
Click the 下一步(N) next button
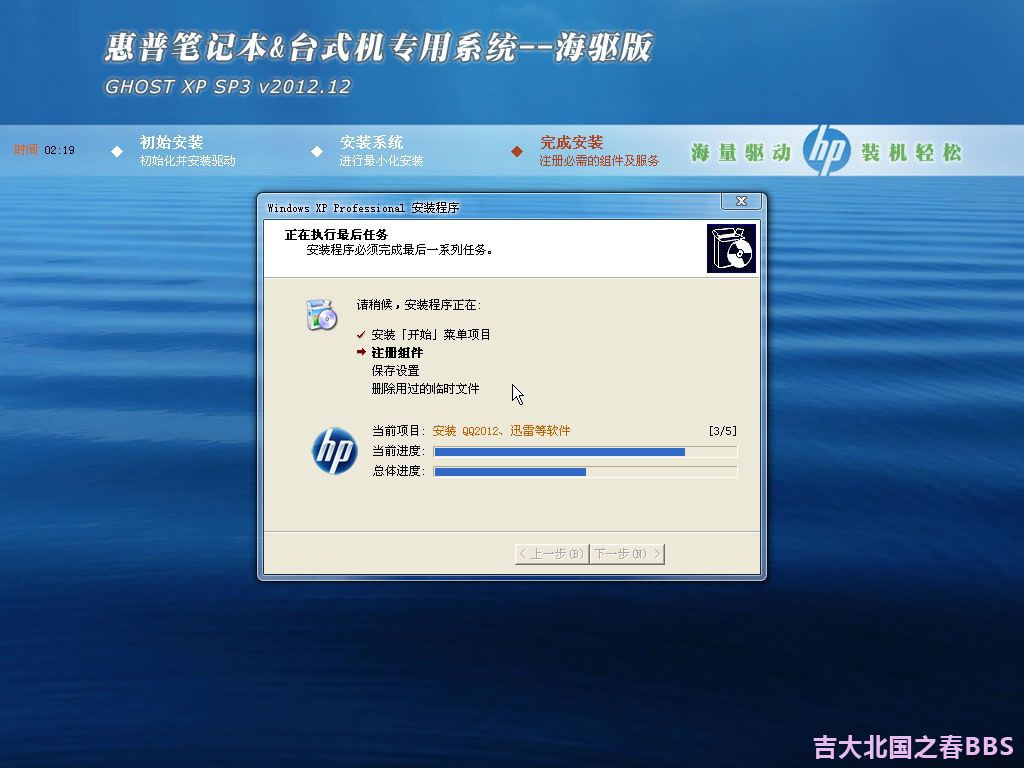(627, 554)
